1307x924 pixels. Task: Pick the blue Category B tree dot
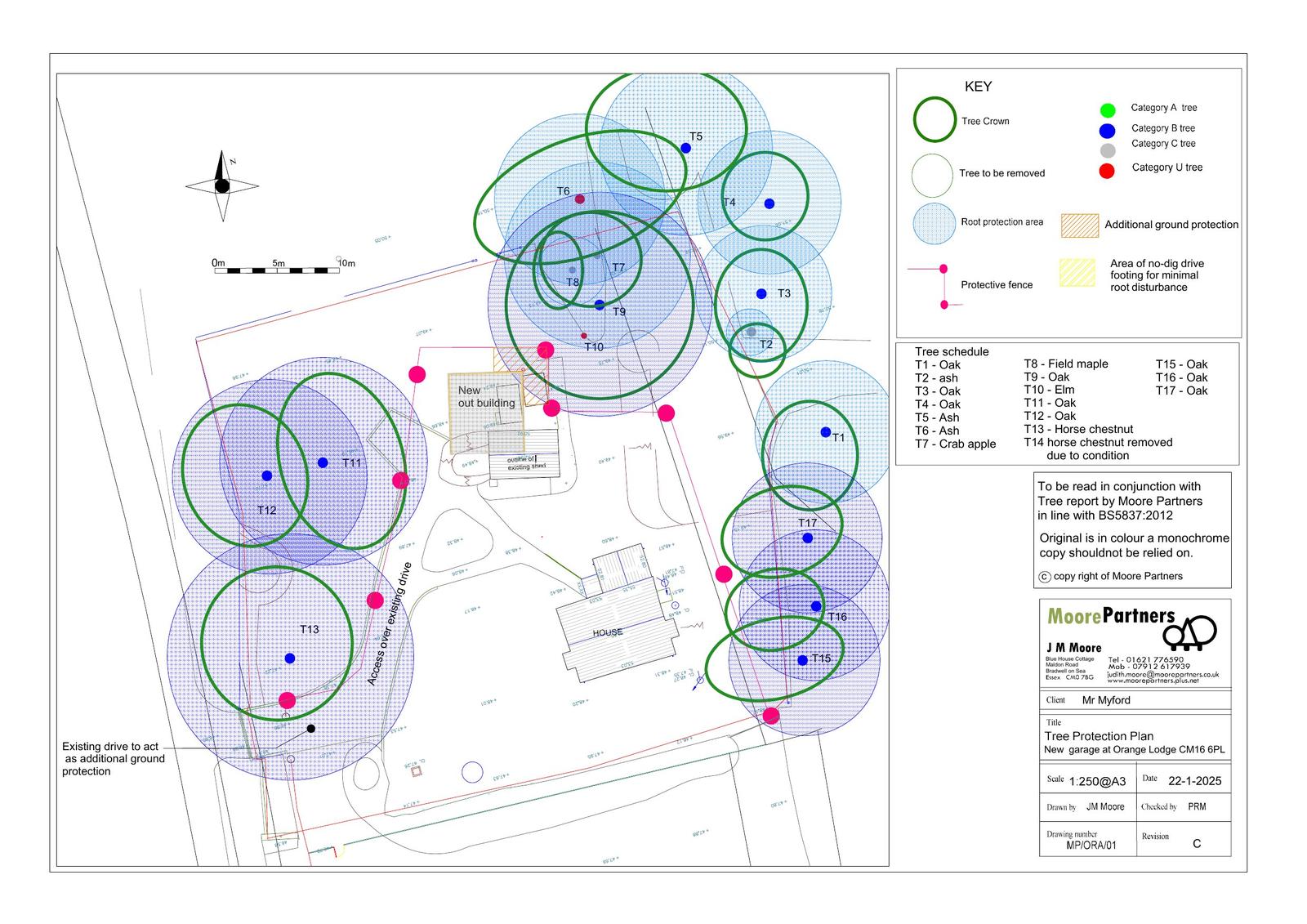1107,131
